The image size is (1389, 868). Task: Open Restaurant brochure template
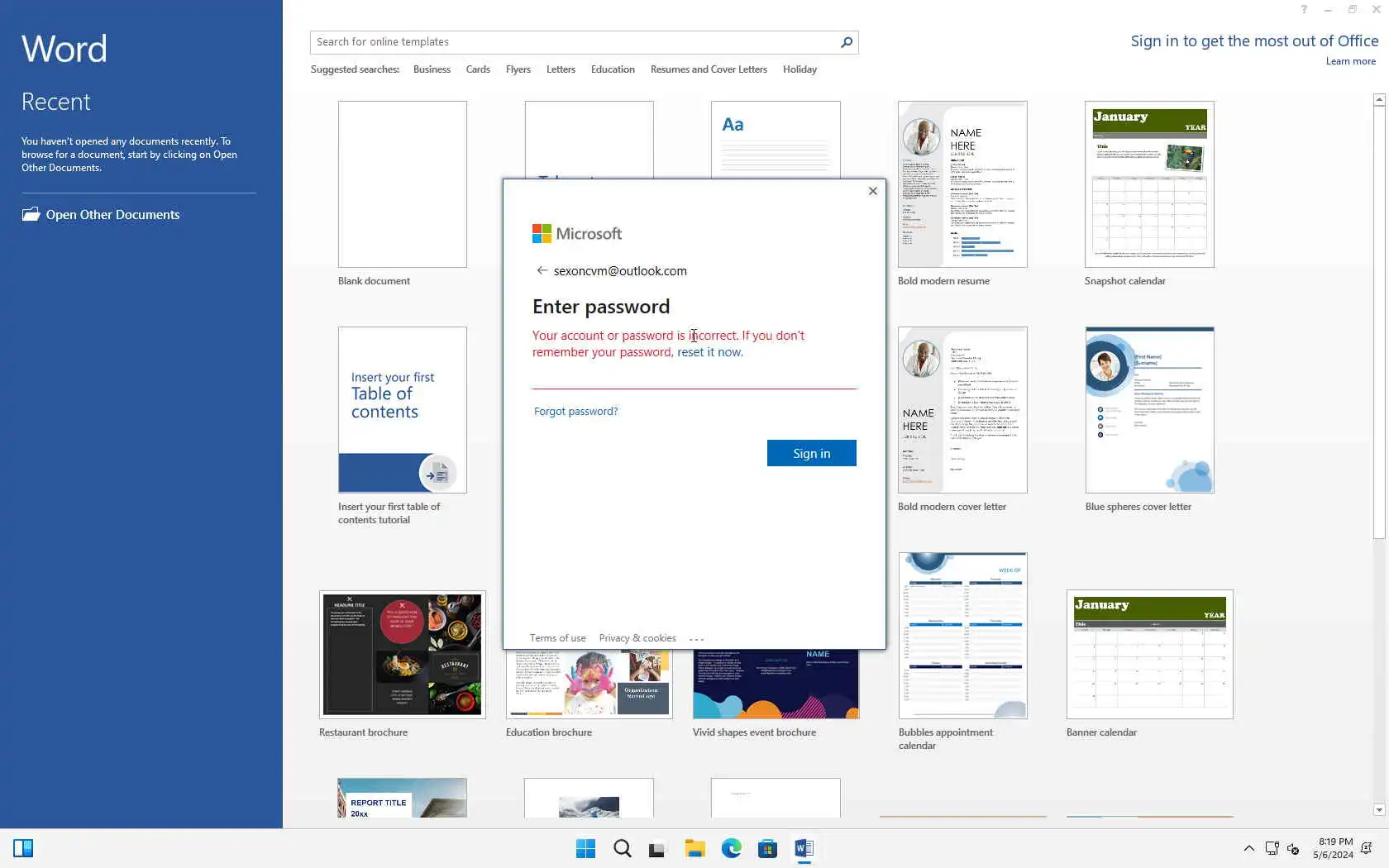coord(403,655)
